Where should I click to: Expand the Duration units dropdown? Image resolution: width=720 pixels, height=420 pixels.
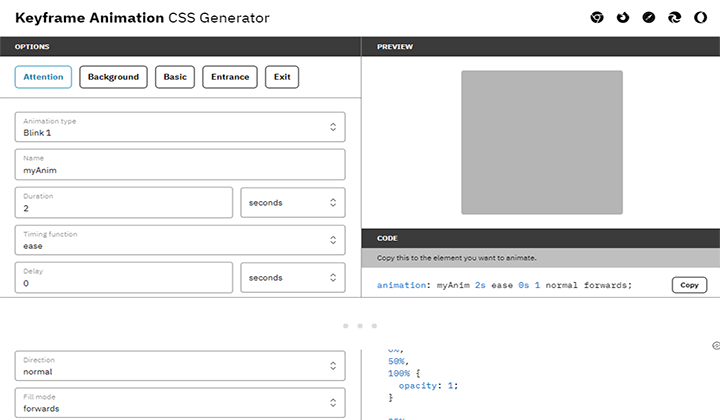coord(293,202)
